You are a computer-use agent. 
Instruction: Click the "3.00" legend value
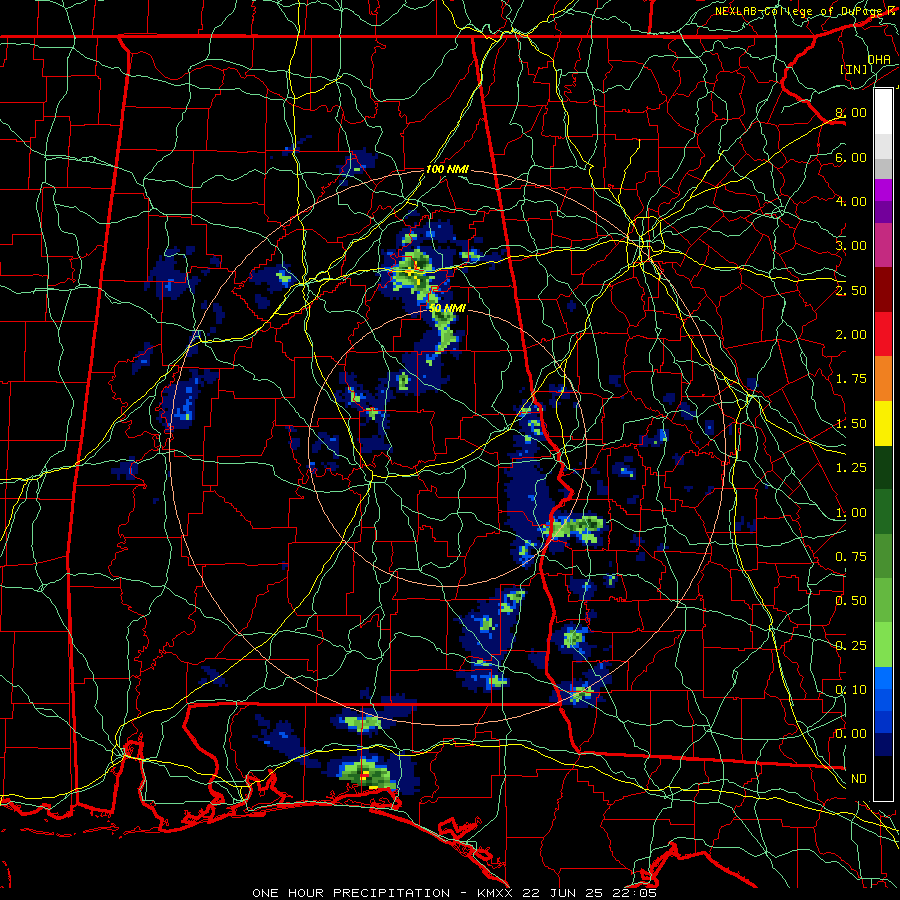pyautogui.click(x=851, y=246)
